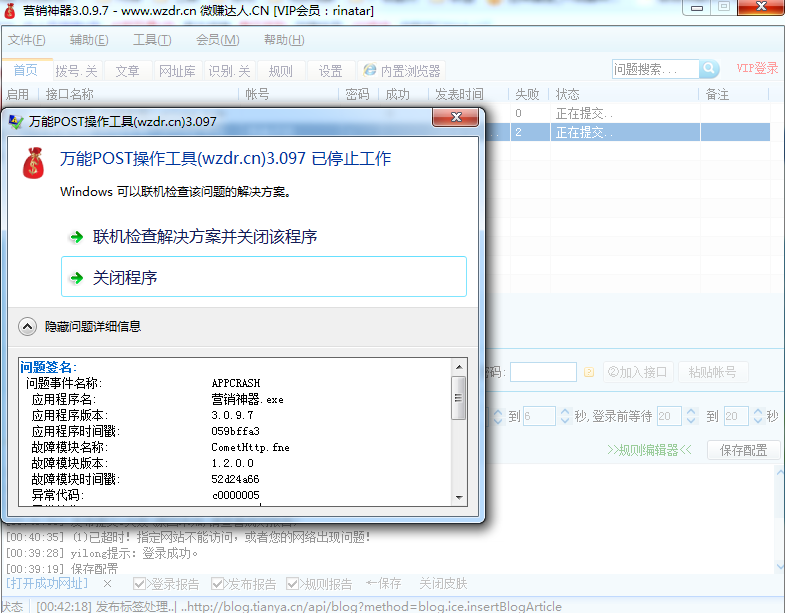Click the VIP登录 link
Screen dimensions: 785x613
coord(756,68)
